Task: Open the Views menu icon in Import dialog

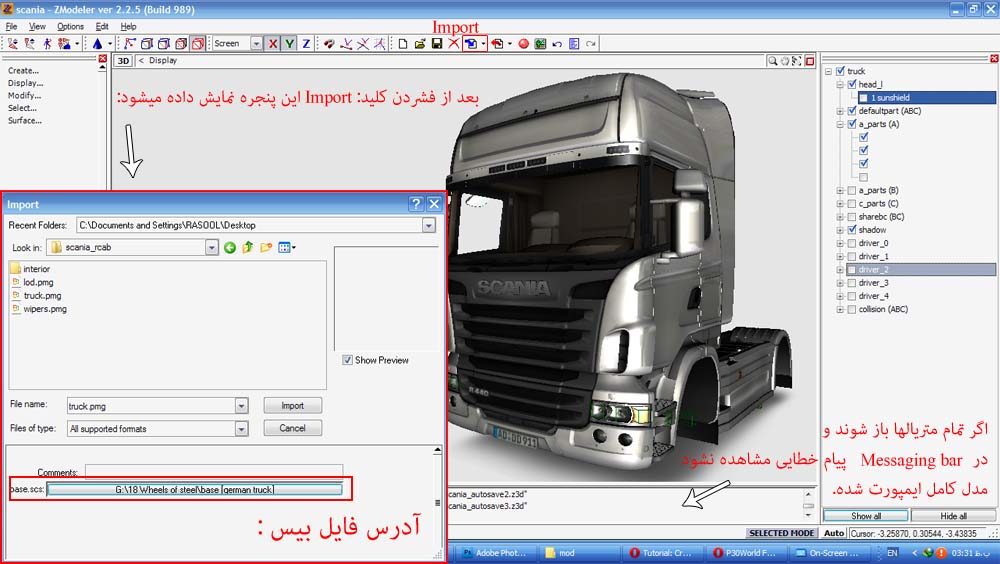Action: (286, 248)
